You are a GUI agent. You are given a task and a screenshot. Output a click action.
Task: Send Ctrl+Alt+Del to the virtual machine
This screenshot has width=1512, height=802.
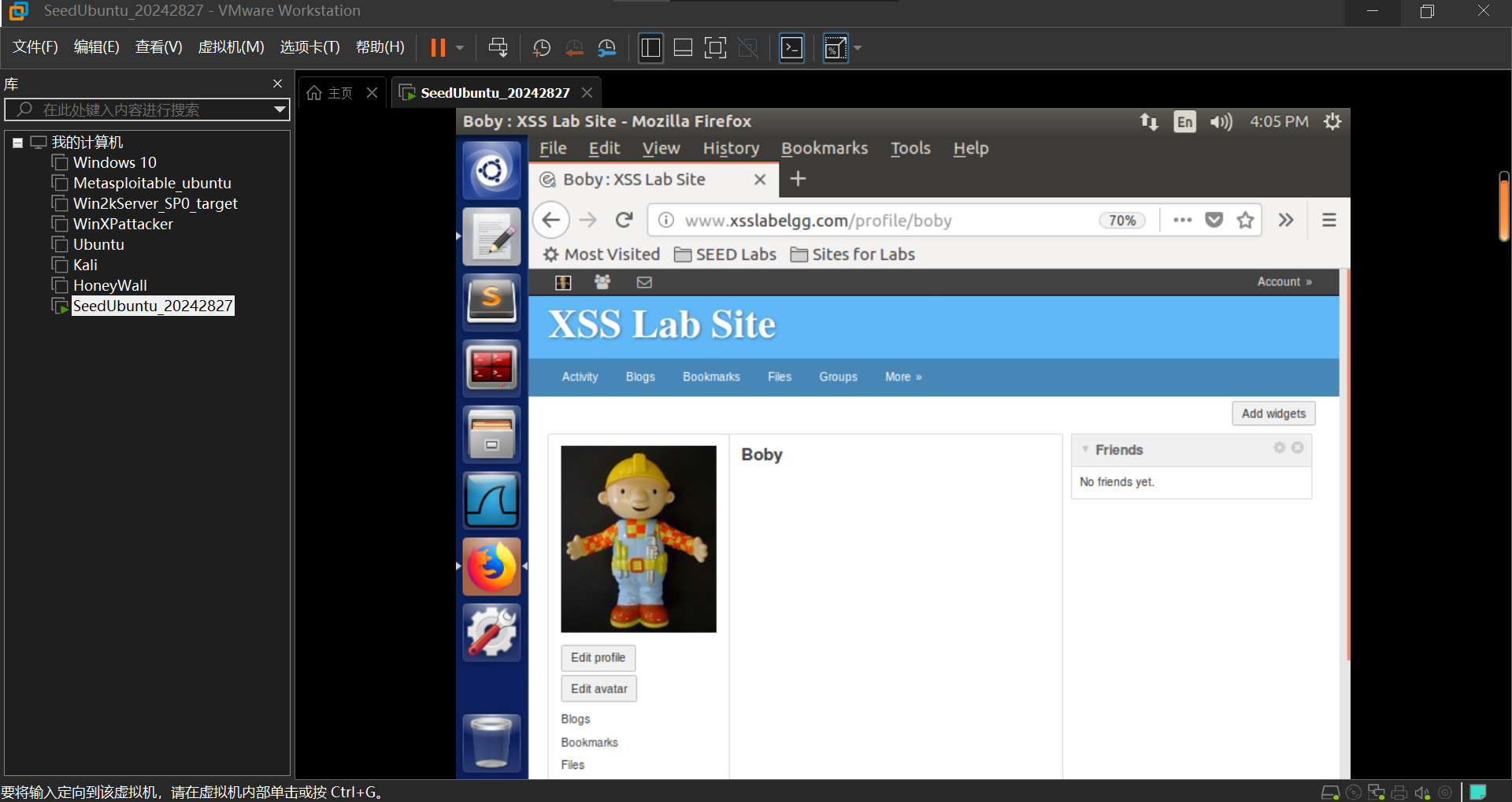pos(498,48)
